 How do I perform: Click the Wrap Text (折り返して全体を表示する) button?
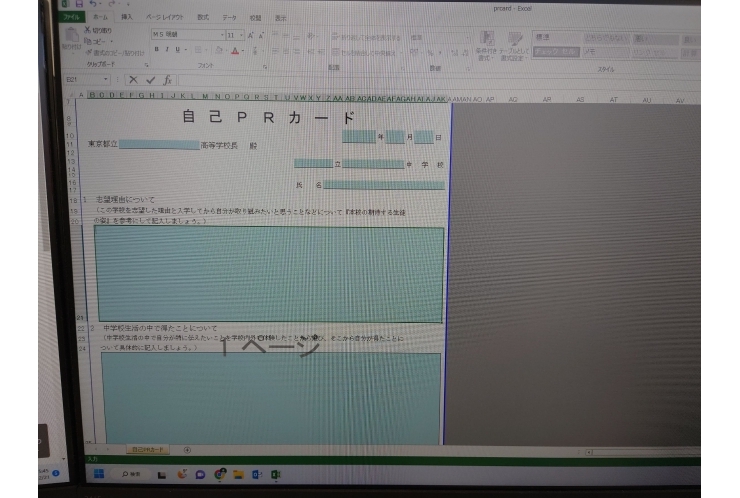(366, 37)
